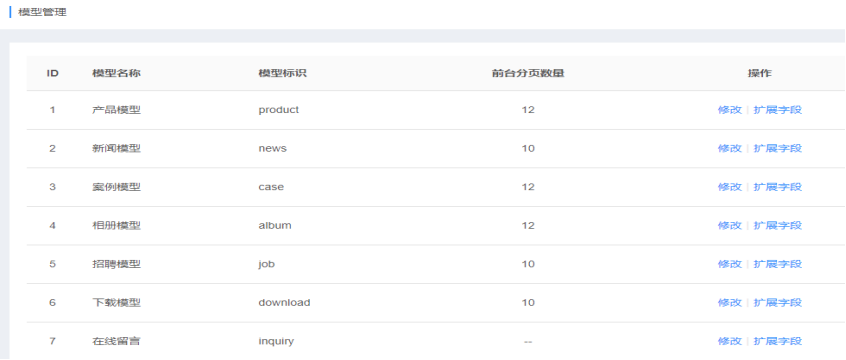Open 扩展字段 for the inquiry model
846x360 pixels.
[x=777, y=341]
